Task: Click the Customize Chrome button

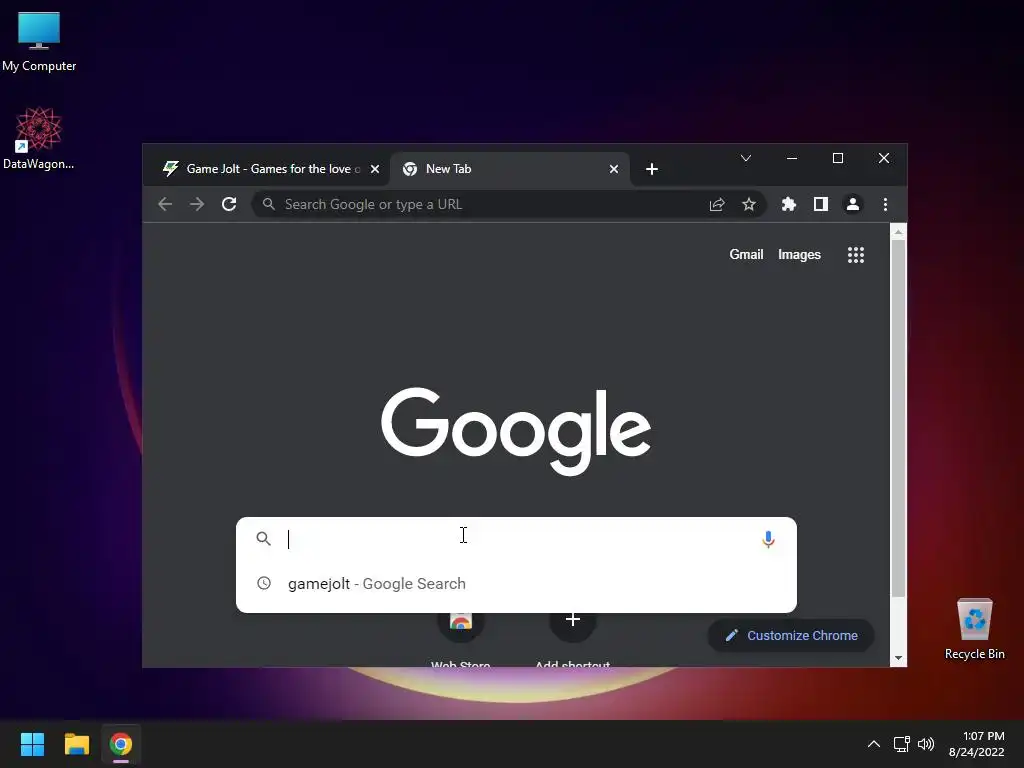Action: pos(791,635)
